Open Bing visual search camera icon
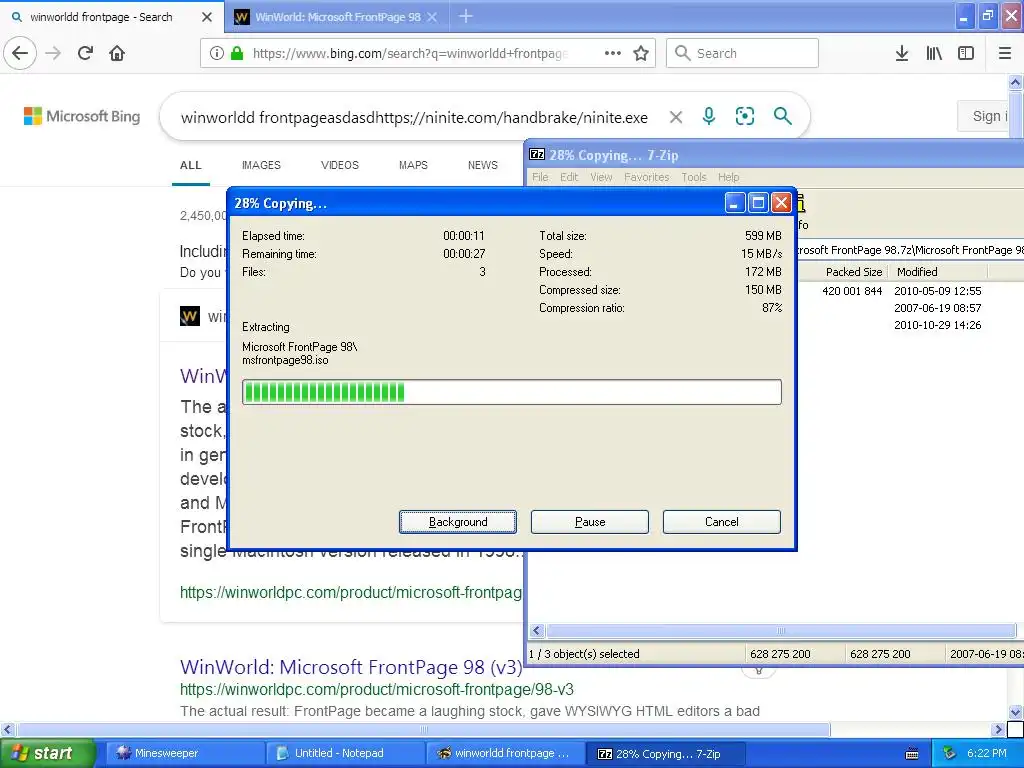Viewport: 1024px width, 768px height. pyautogui.click(x=744, y=116)
